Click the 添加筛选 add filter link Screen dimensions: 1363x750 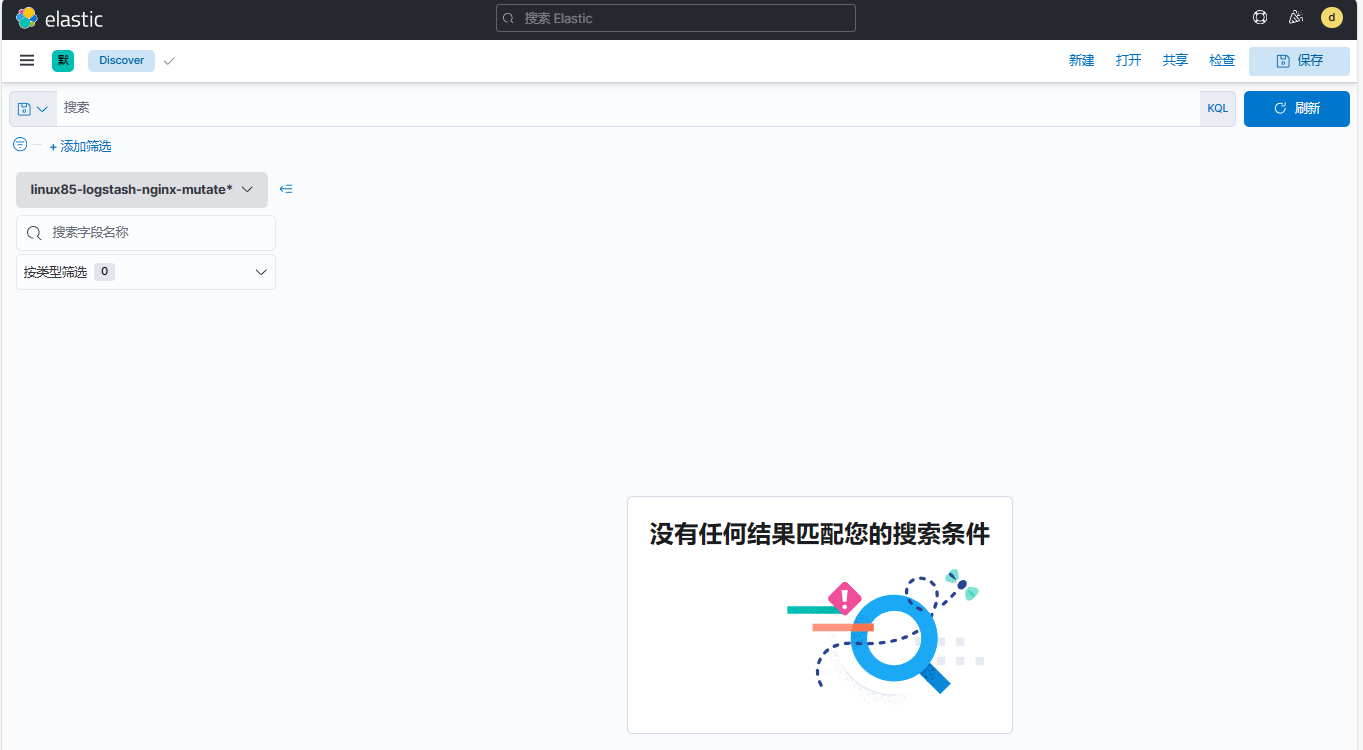coord(81,146)
